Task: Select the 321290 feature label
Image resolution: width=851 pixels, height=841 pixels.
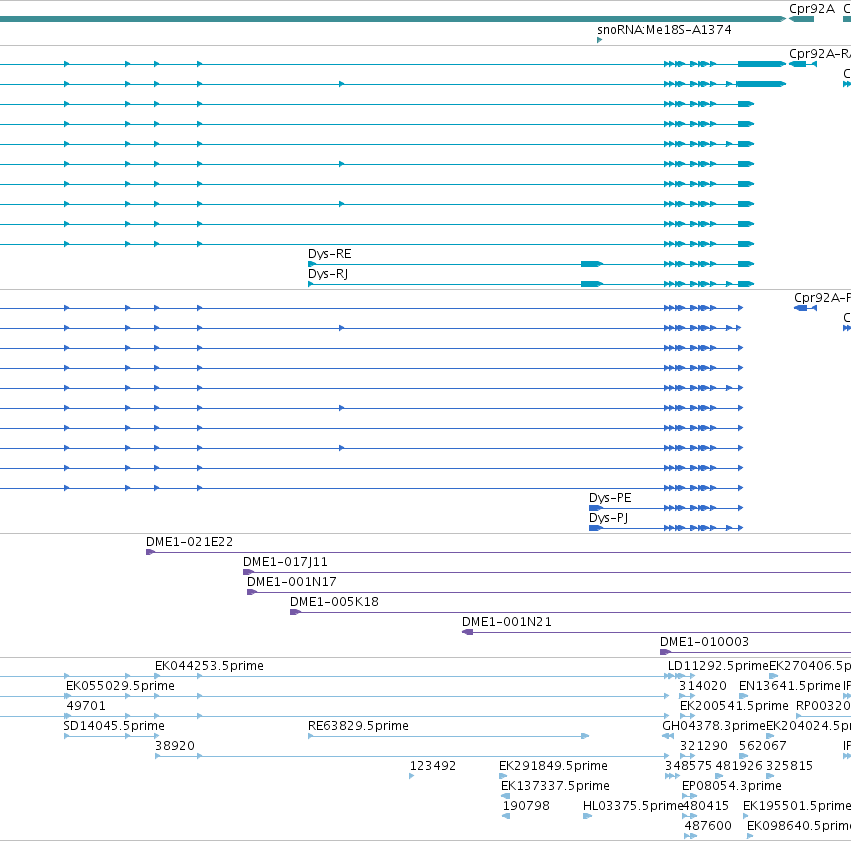Action: (x=703, y=746)
